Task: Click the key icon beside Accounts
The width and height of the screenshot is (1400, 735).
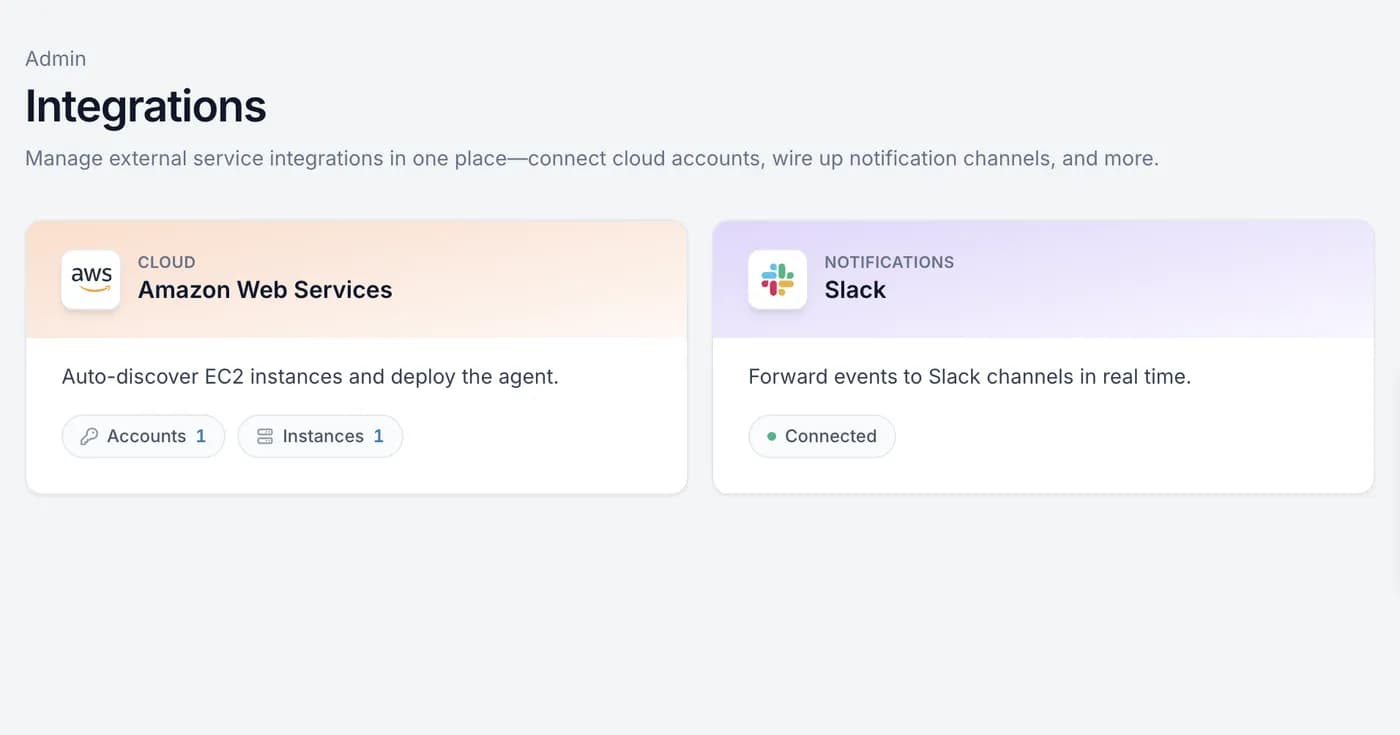Action: pos(89,436)
